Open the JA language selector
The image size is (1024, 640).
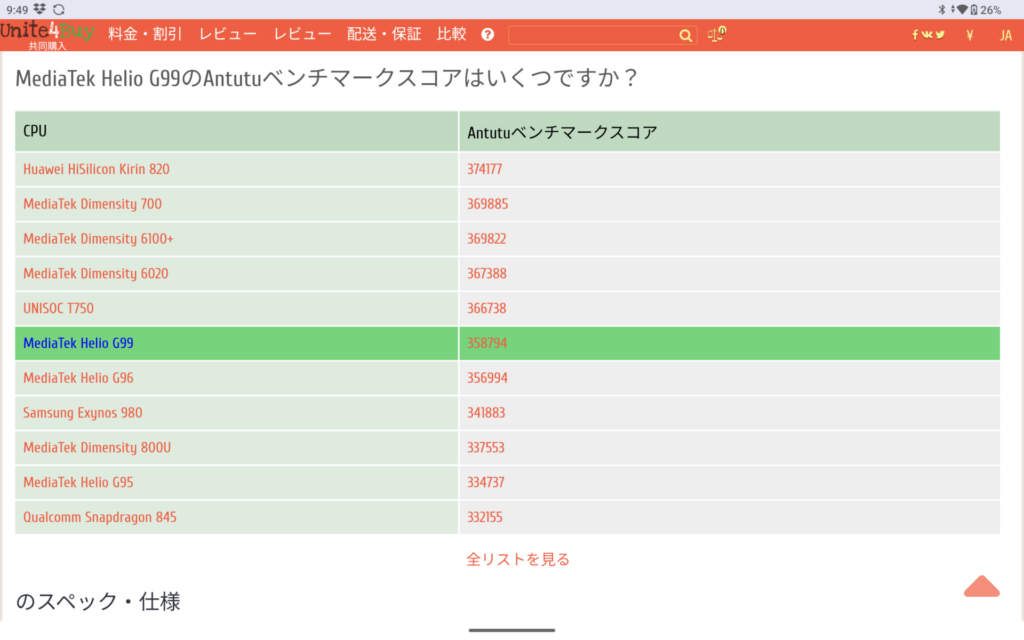click(1006, 35)
